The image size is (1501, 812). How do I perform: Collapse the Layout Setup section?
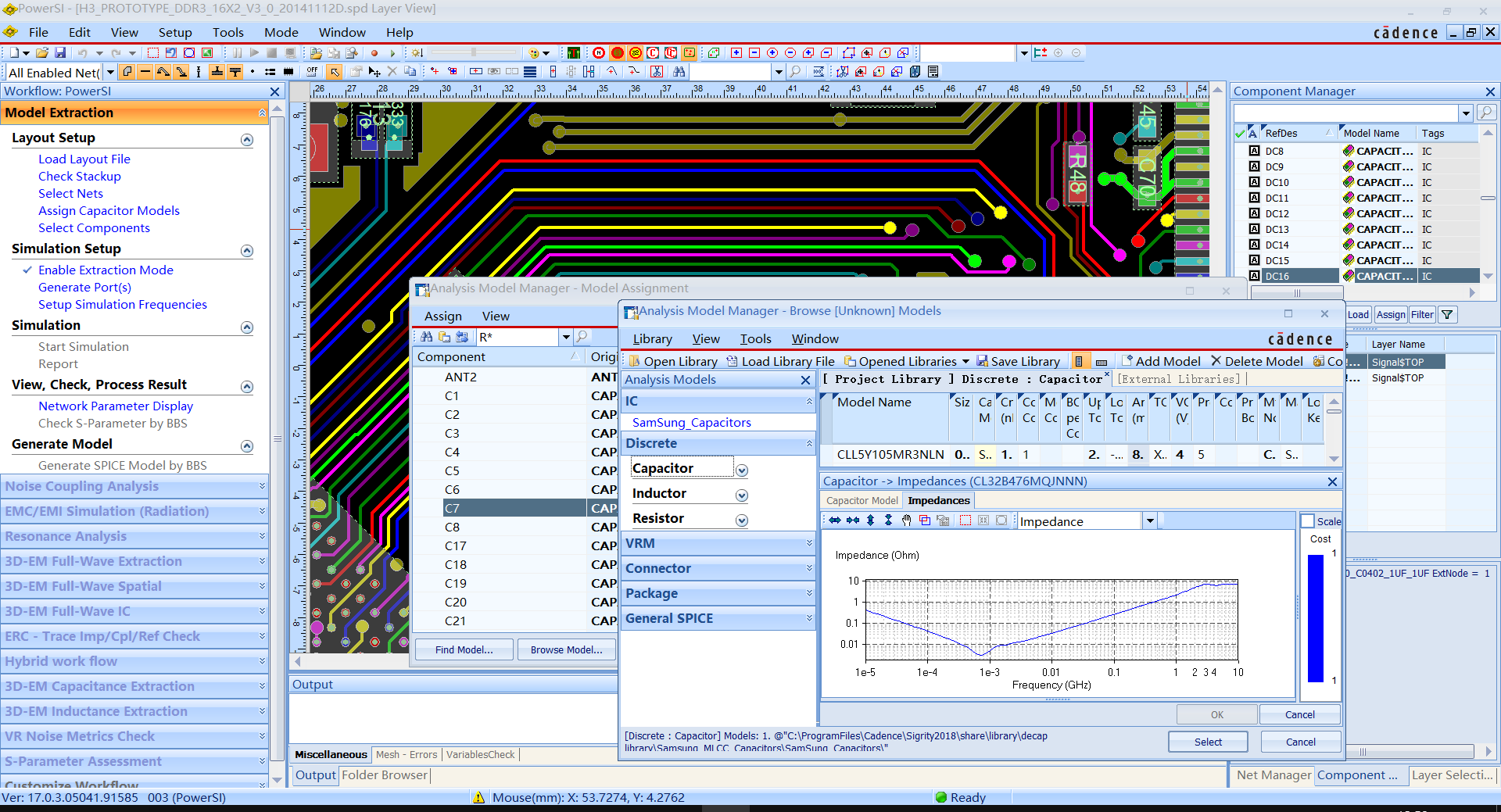point(247,140)
